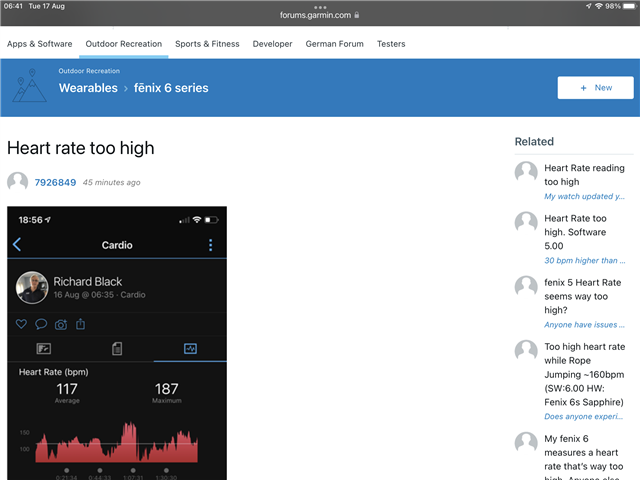Click avatar beside Software 5.00 thread
This screenshot has width=640, height=480.
526,222
